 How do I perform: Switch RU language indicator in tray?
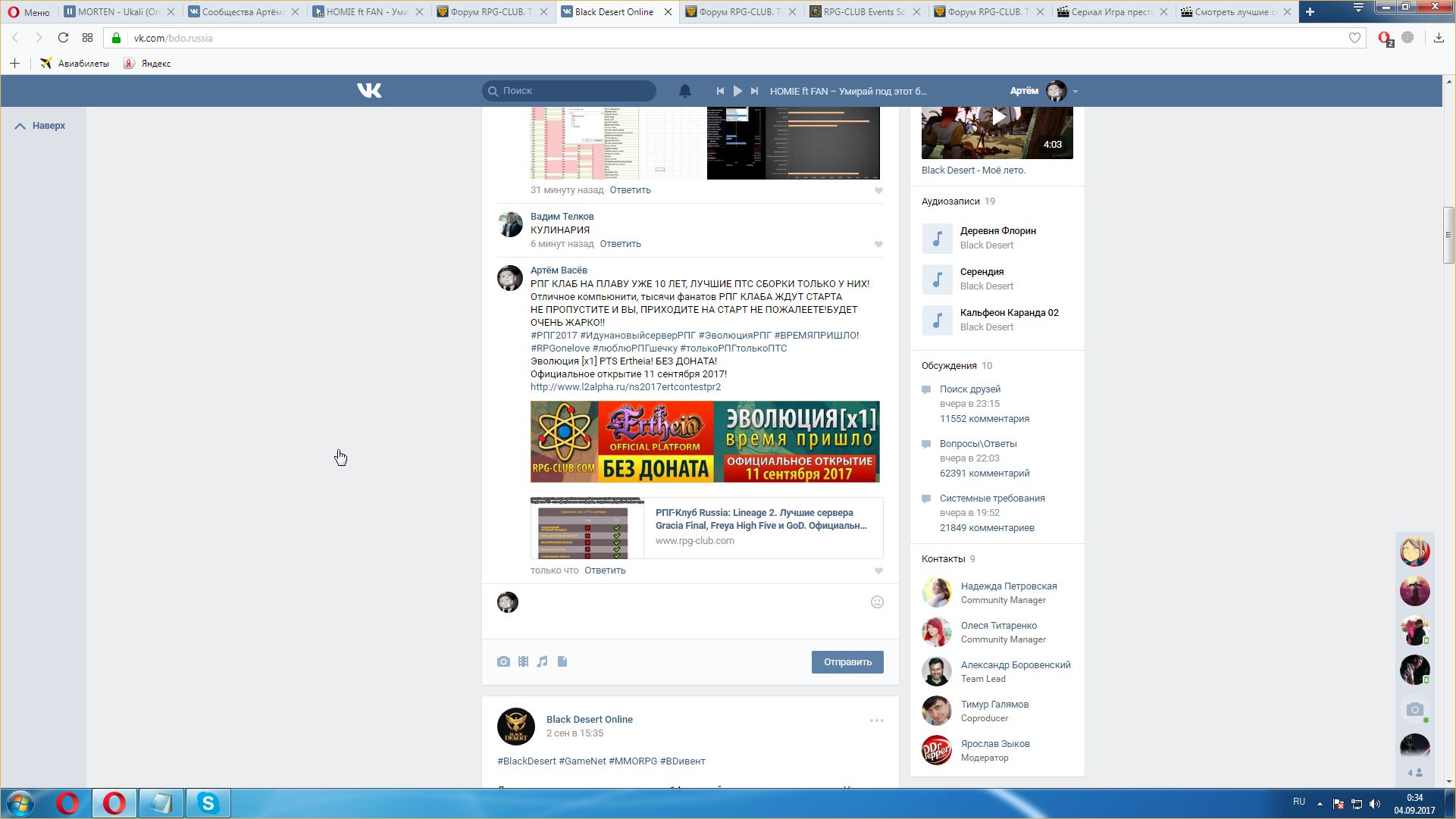(1299, 802)
